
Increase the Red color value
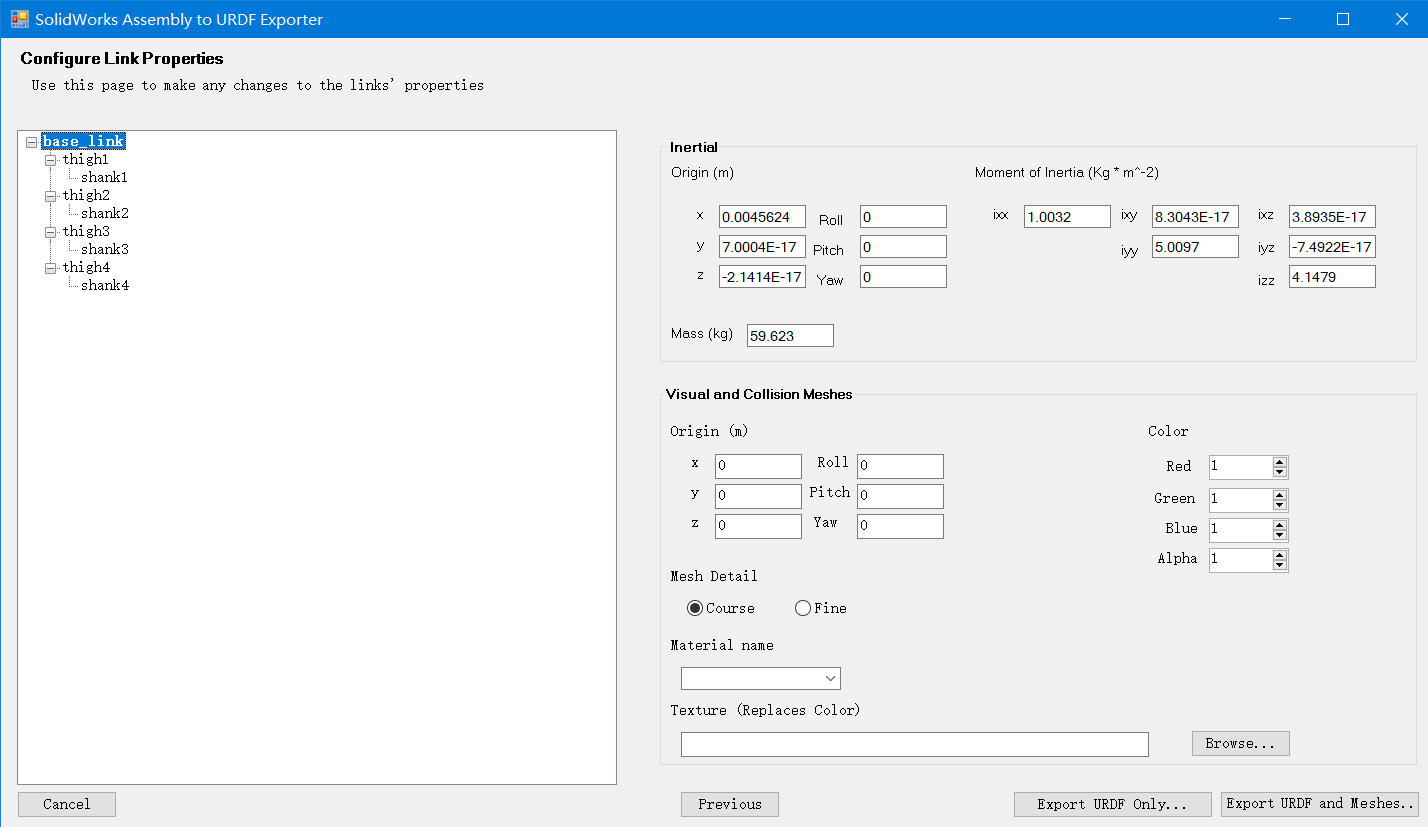pyautogui.click(x=1279, y=462)
